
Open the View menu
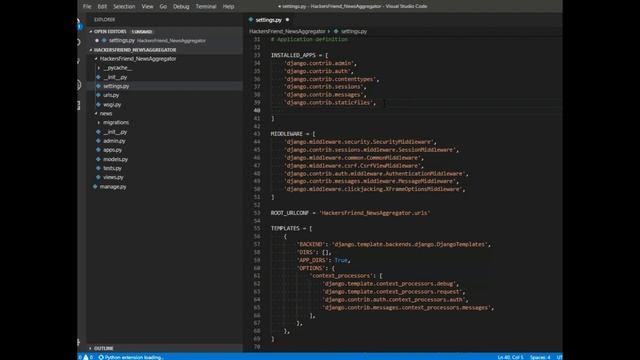point(147,6)
